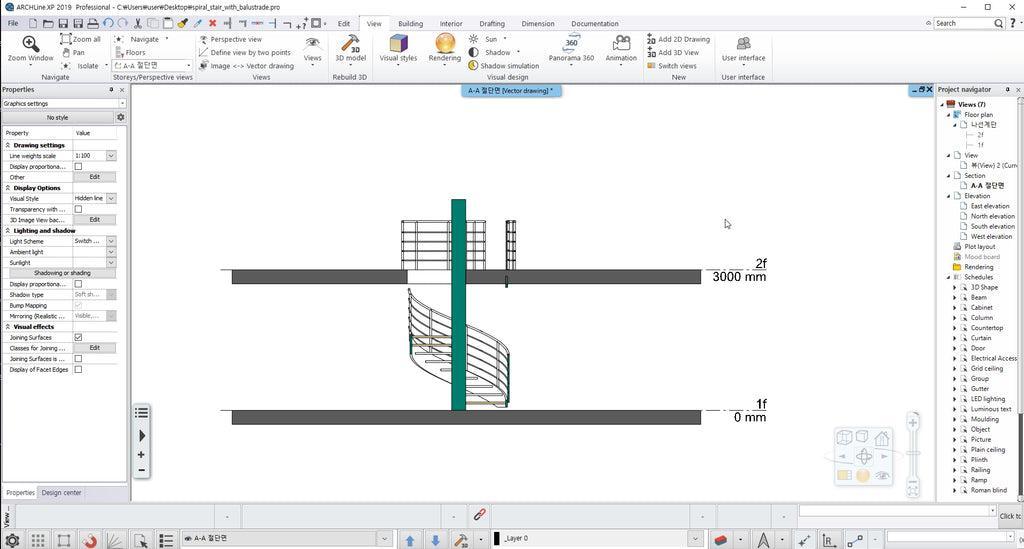Toggle Display of Facet Edges checkbox
Viewport: 1024px width, 549px height.
coord(78,369)
